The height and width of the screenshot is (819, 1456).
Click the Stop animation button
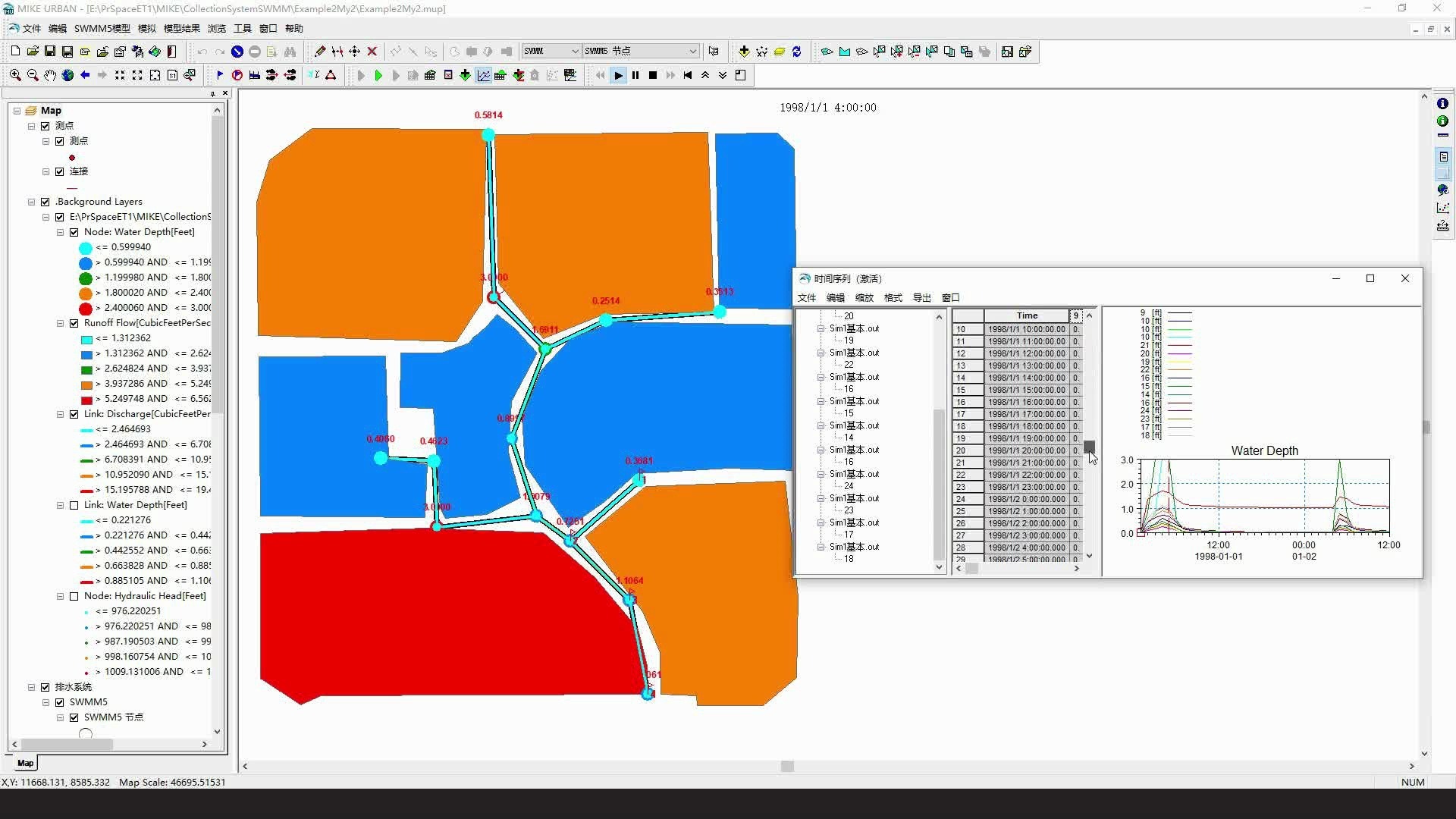(x=653, y=75)
